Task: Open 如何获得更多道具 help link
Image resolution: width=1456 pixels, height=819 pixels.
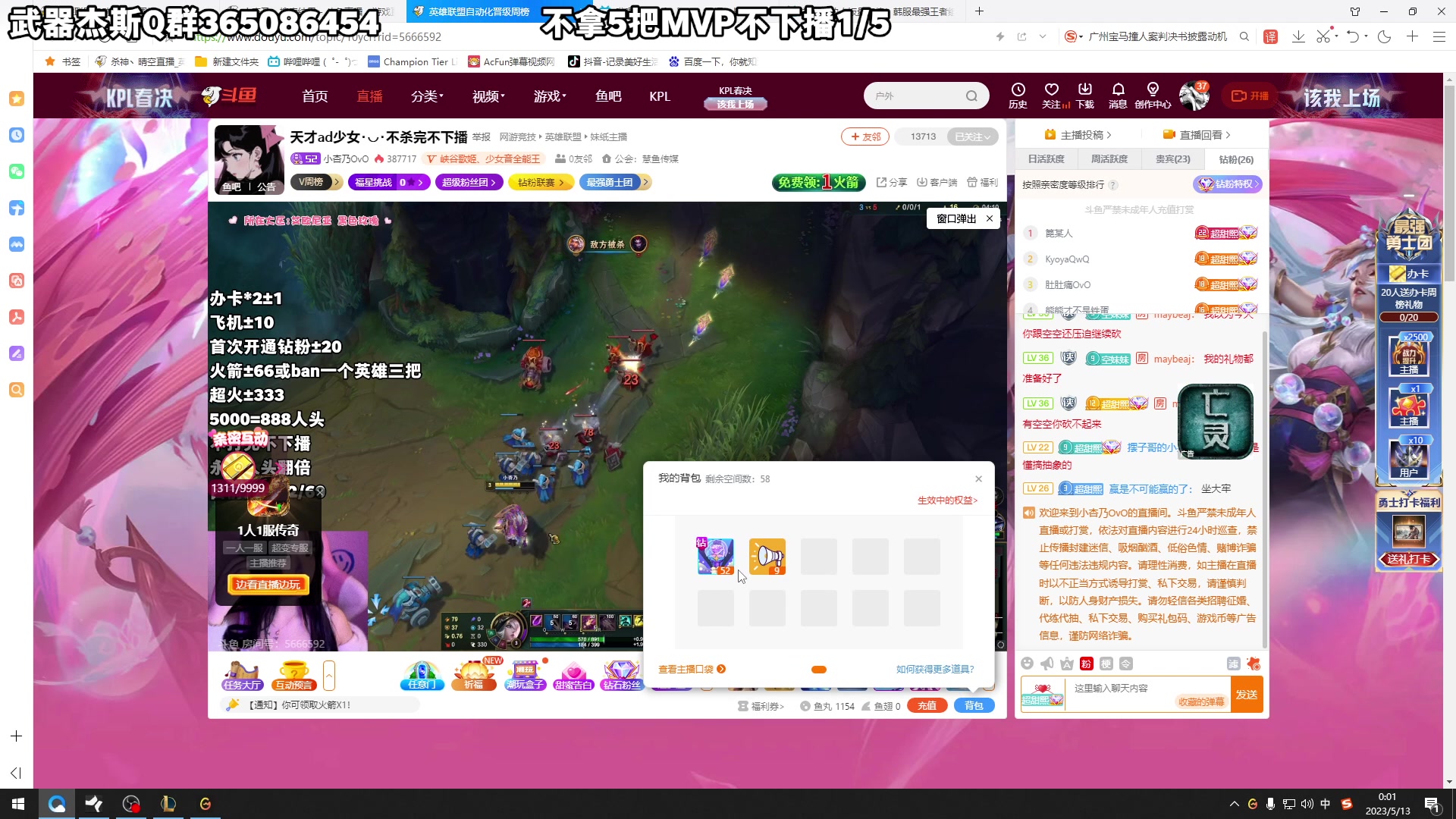Action: [x=935, y=669]
